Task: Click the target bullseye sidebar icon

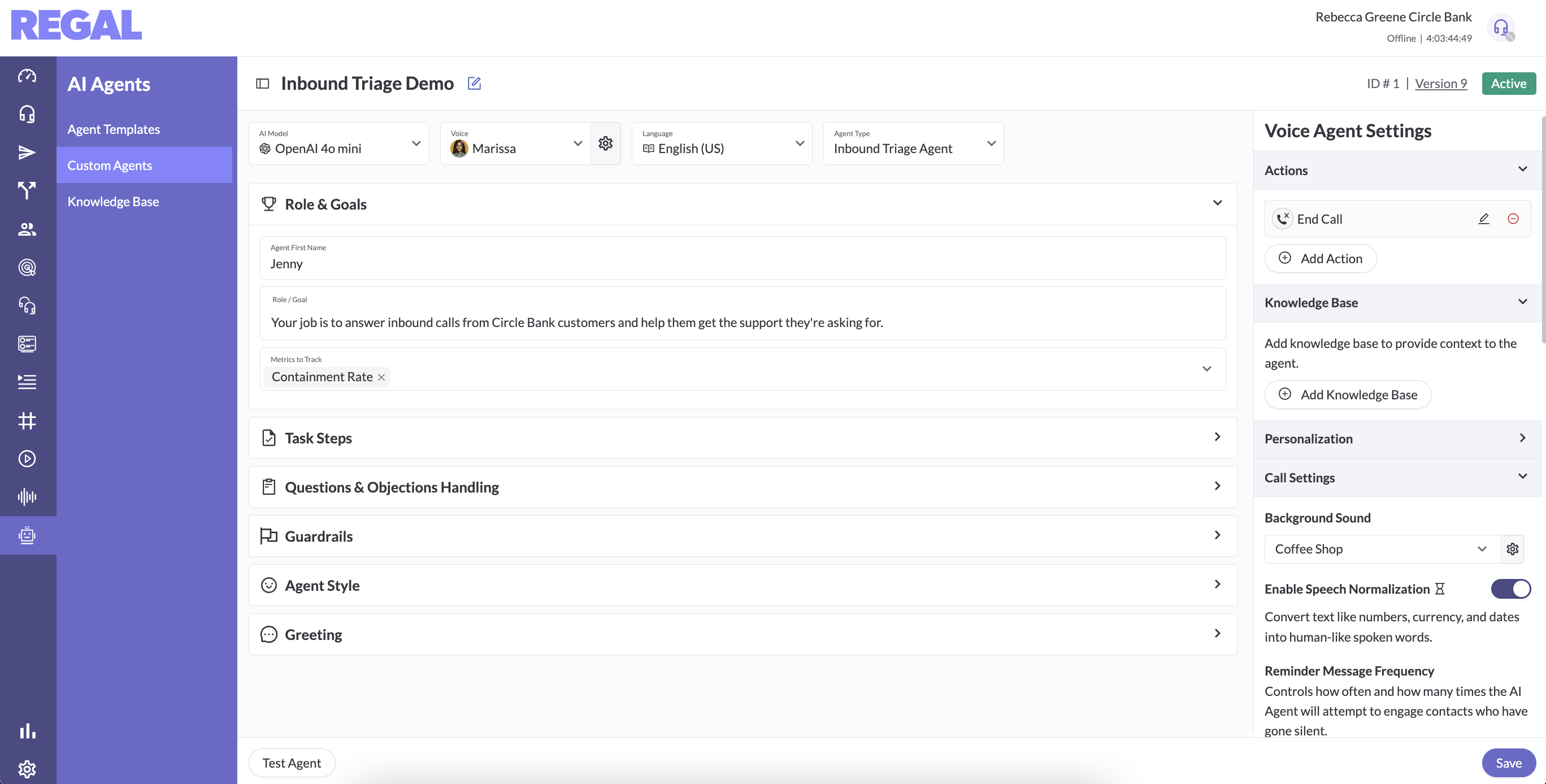Action: click(27, 268)
